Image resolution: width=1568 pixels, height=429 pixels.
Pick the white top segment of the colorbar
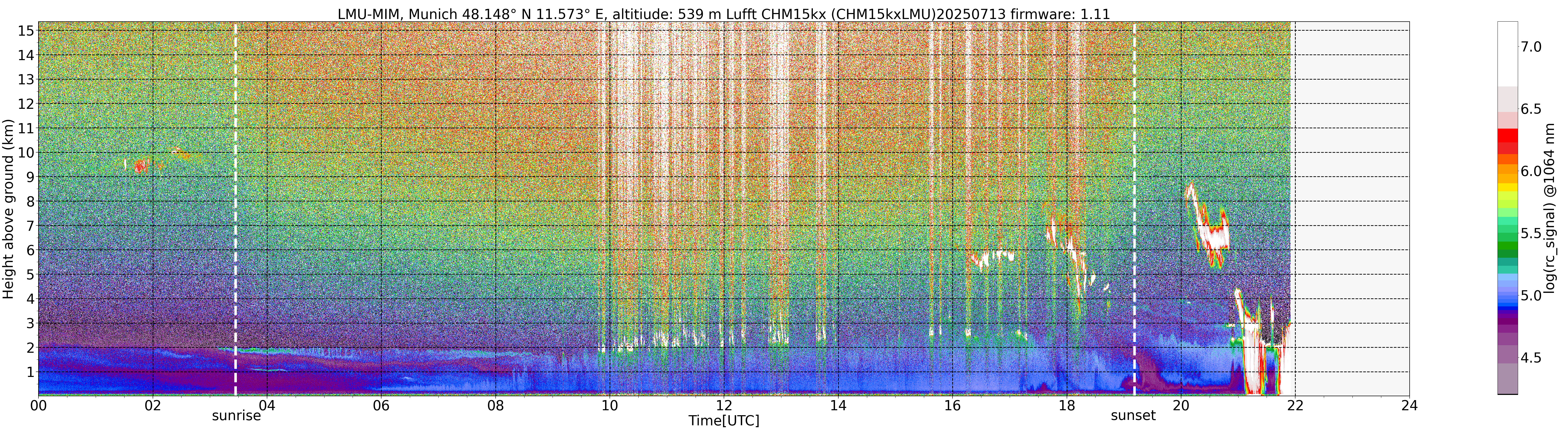[x=1507, y=54]
